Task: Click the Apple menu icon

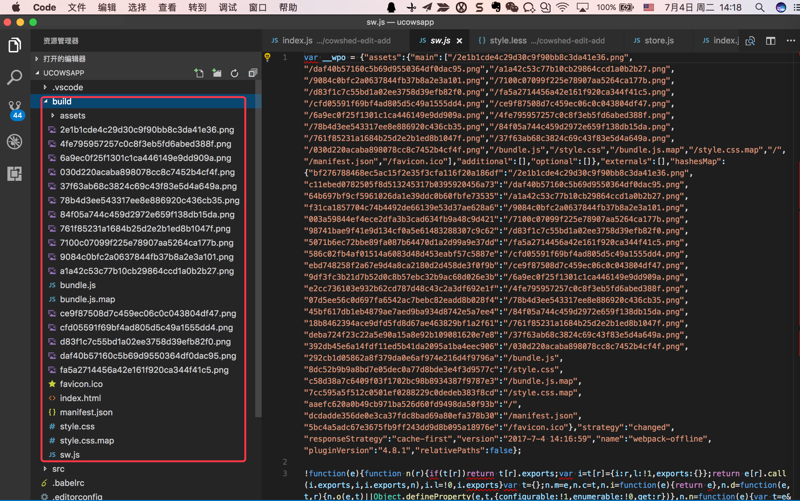Action: point(16,7)
